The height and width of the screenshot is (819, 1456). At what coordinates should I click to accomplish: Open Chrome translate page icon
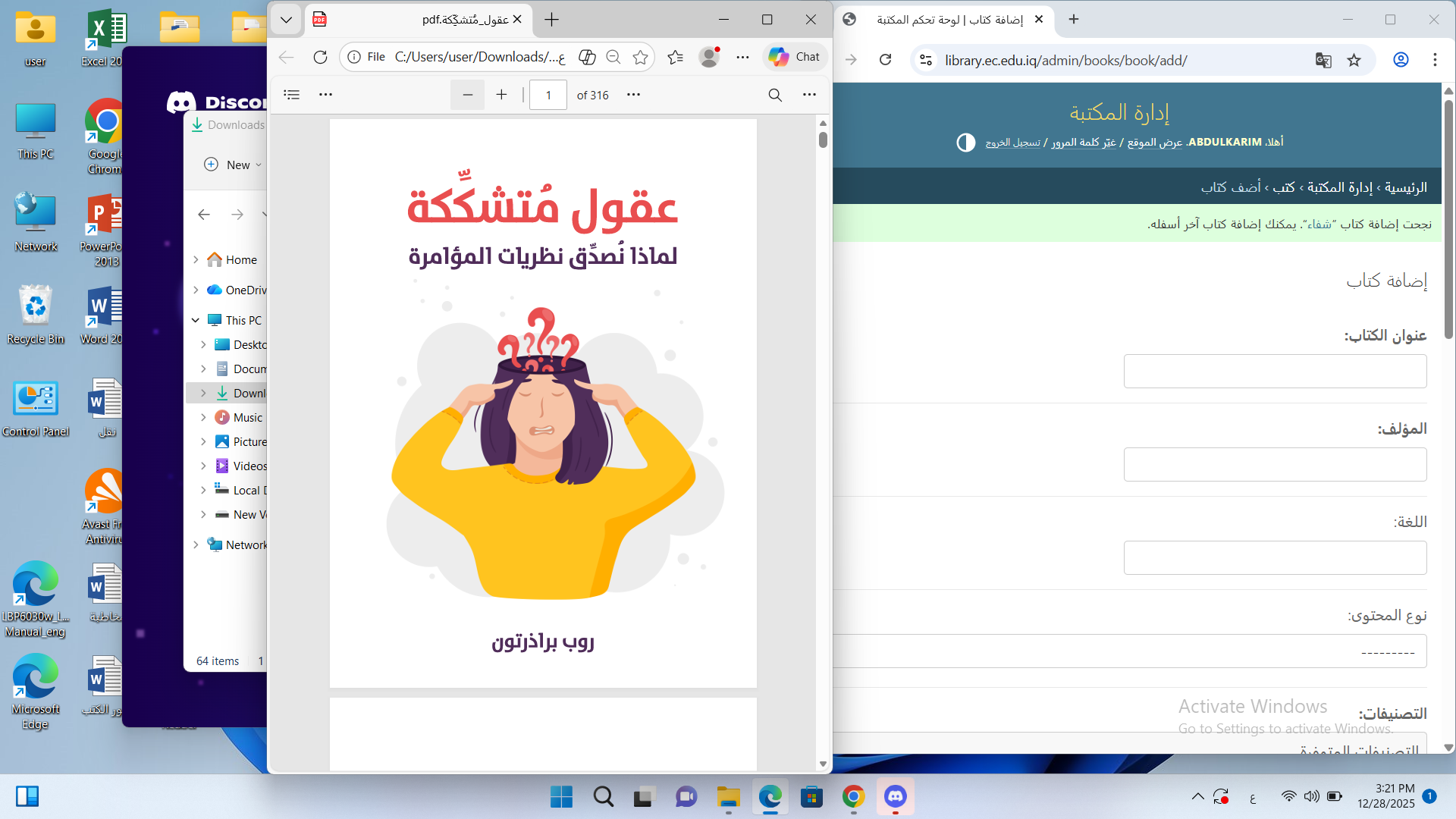(x=1323, y=60)
